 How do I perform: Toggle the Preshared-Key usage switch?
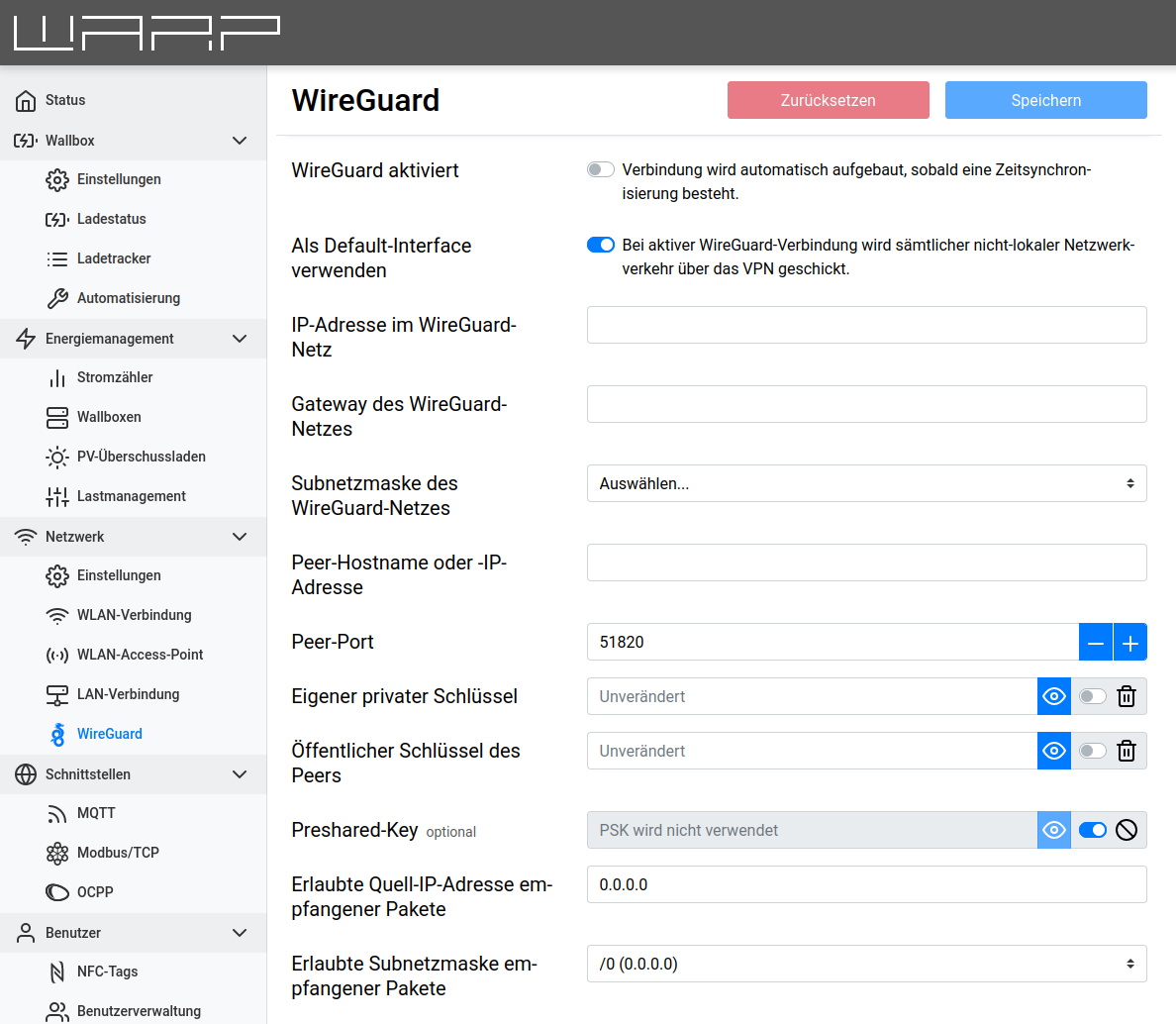point(1092,830)
